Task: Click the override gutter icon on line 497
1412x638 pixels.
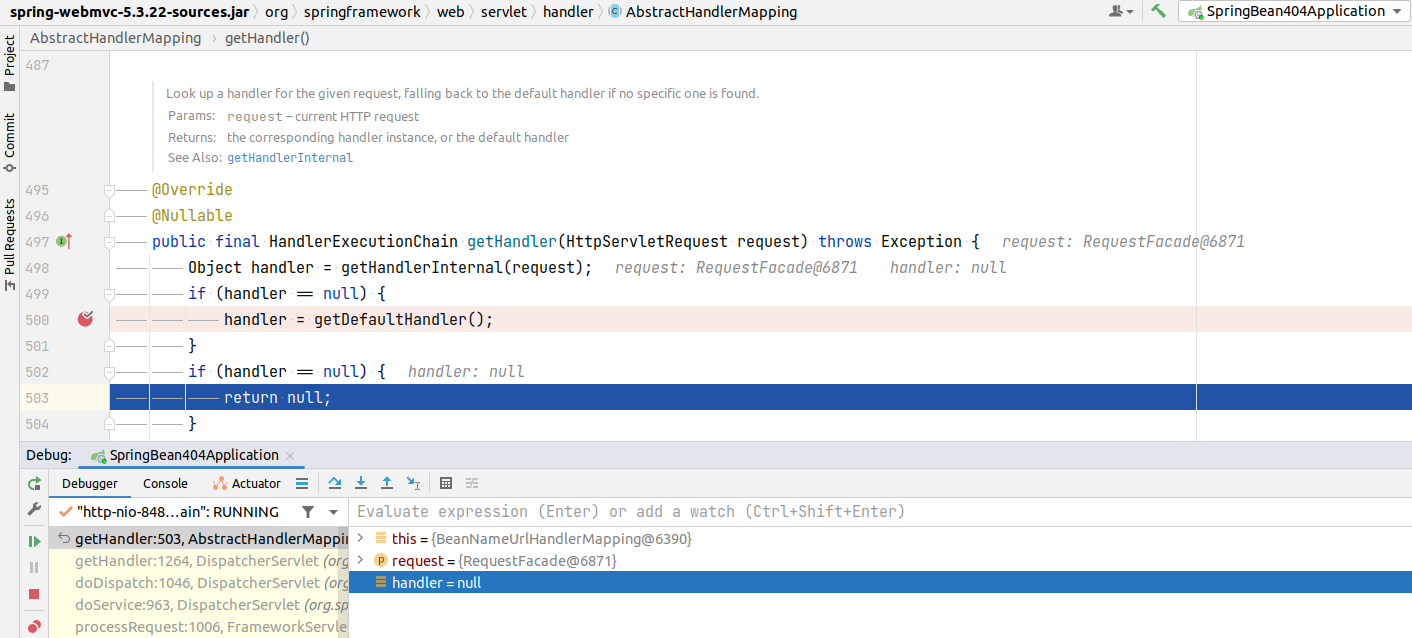Action: tap(63, 241)
